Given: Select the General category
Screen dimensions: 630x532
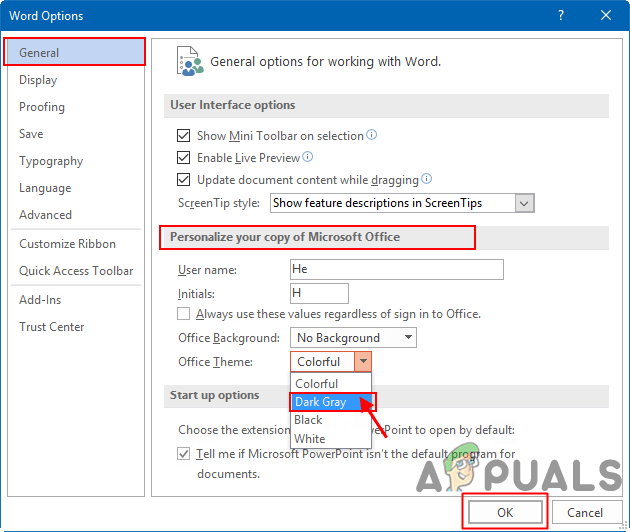Looking at the screenshot, I should point(75,52).
